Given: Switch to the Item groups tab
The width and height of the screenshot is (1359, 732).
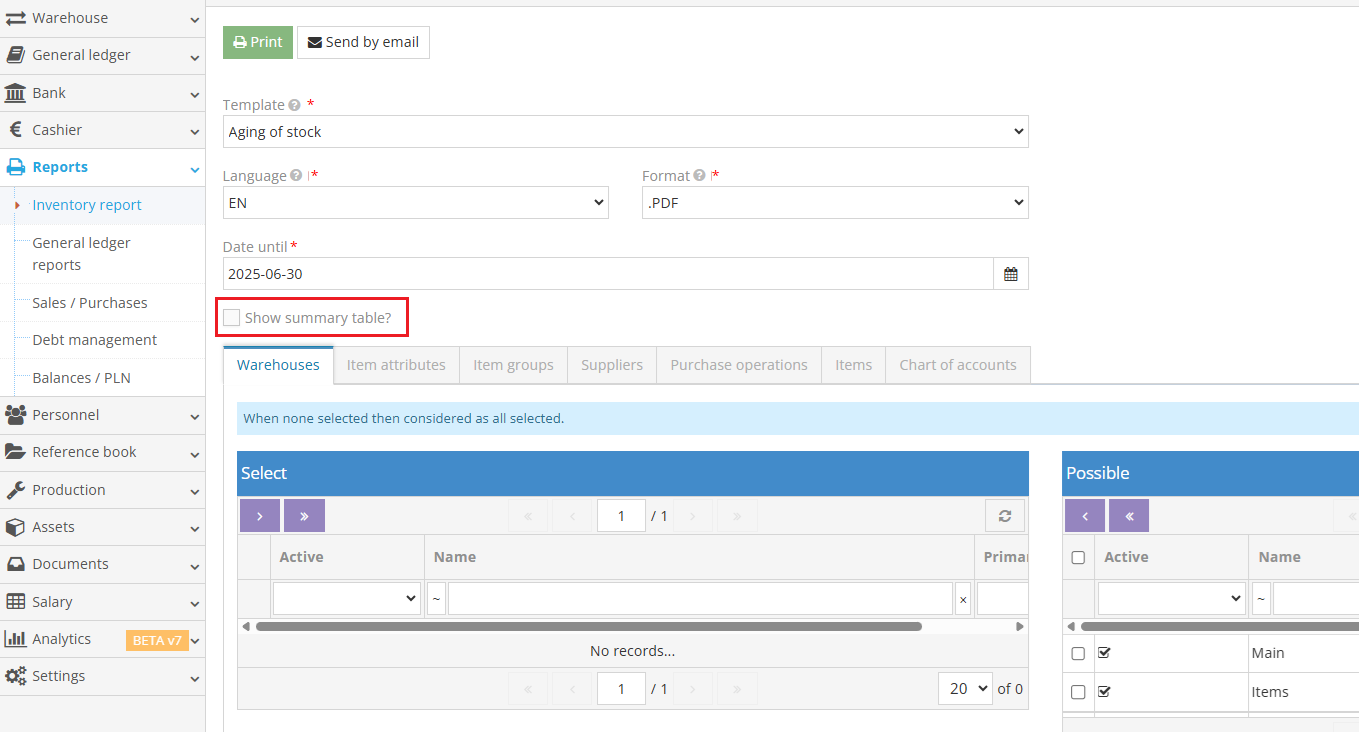Looking at the screenshot, I should pyautogui.click(x=513, y=364).
